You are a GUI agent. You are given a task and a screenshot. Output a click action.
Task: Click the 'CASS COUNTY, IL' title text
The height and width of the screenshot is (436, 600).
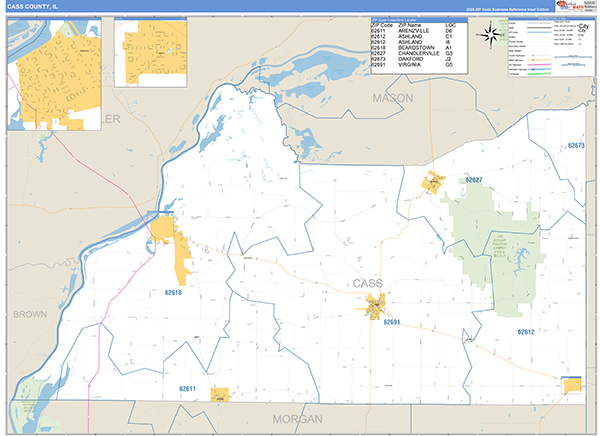pos(33,7)
